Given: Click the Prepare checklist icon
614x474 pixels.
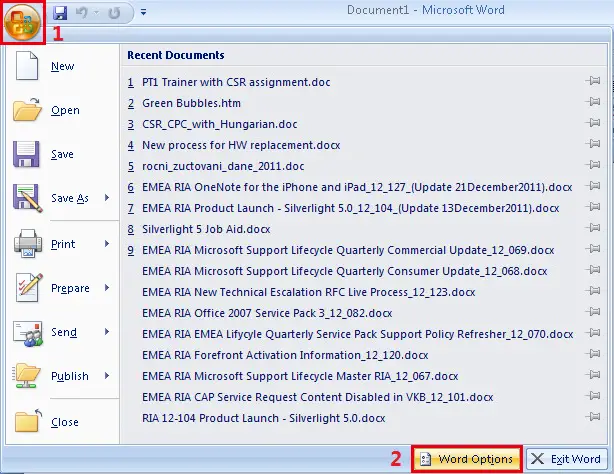Looking at the screenshot, I should coord(29,288).
